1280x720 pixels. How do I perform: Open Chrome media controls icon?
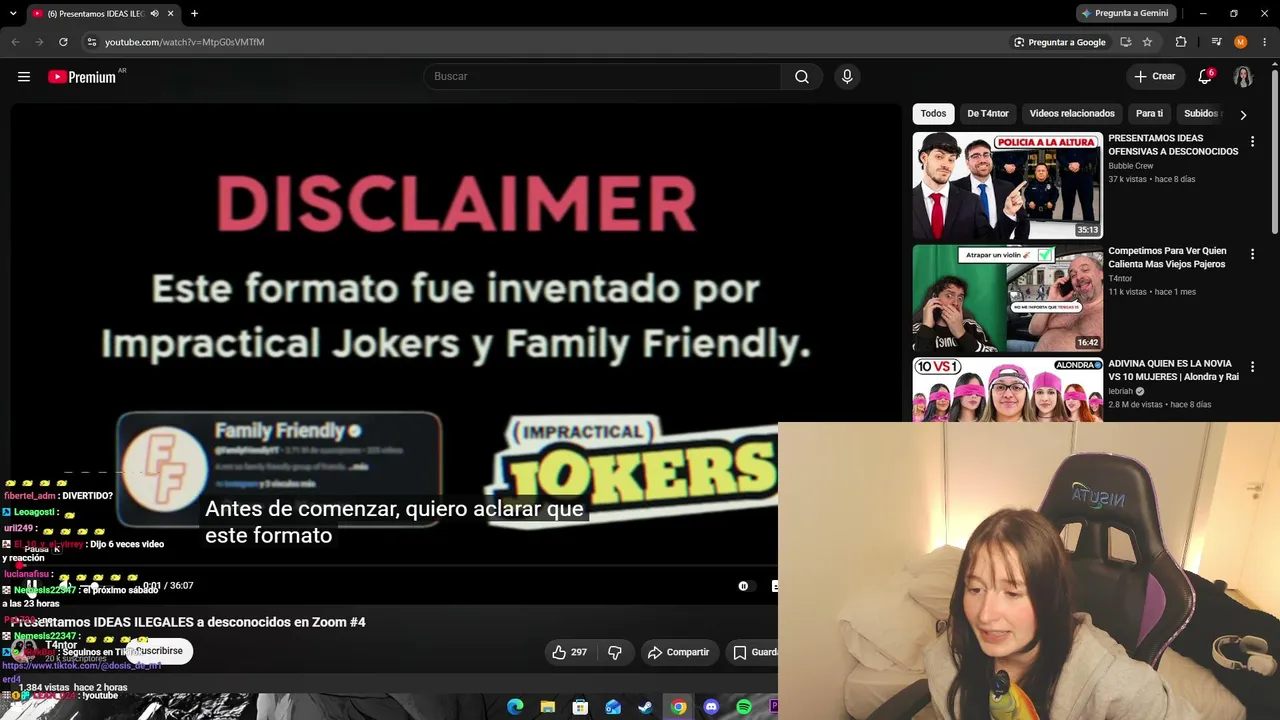1216,42
